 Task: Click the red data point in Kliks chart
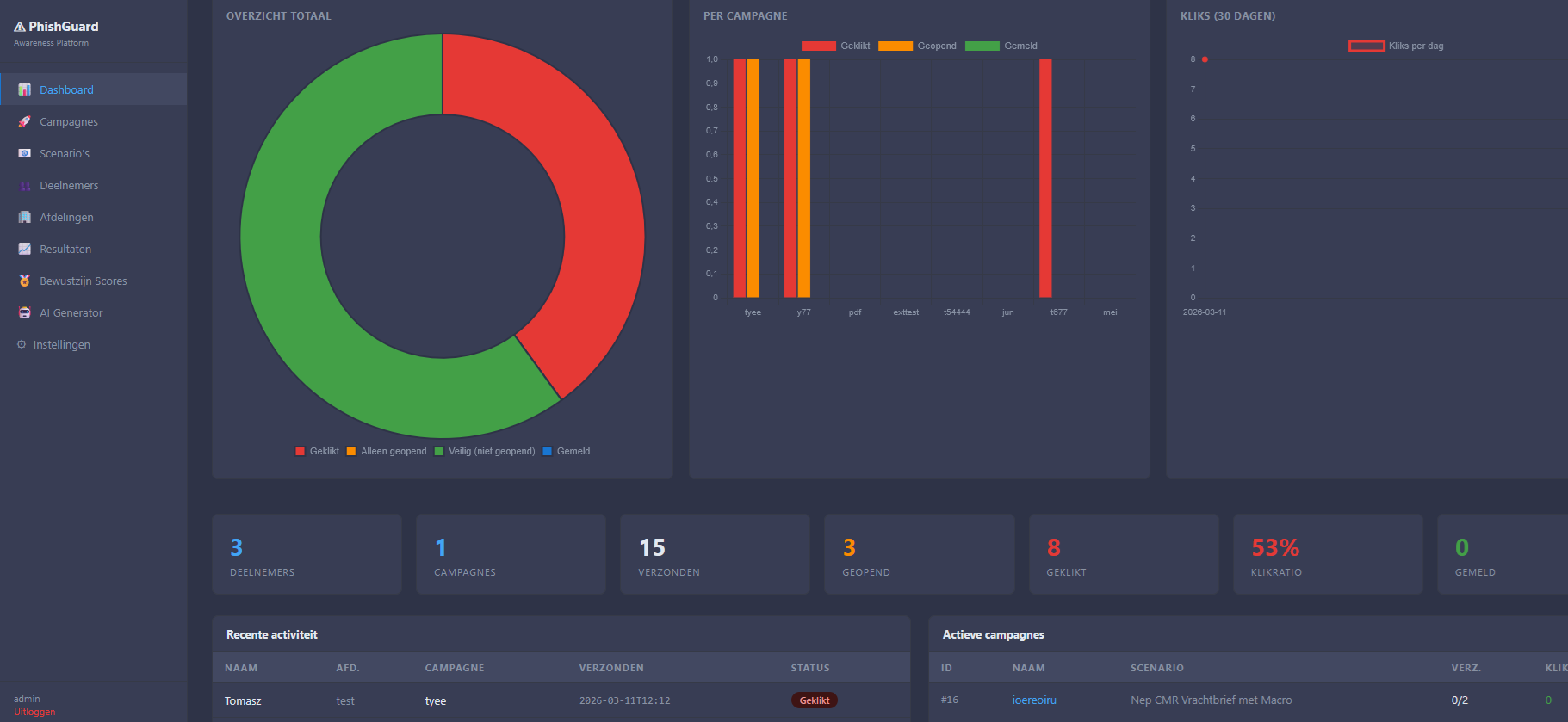pyautogui.click(x=1205, y=59)
